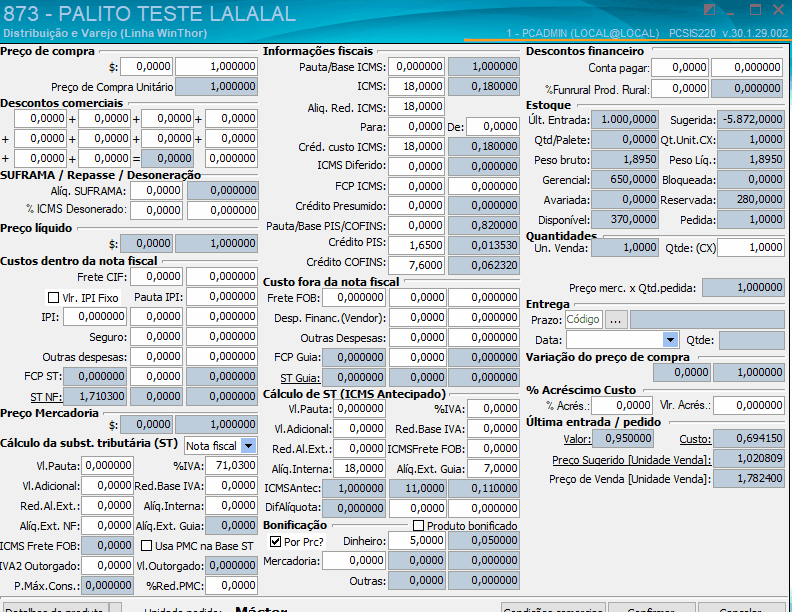Click the %Funrural Prod. Rural percentage field
The height and width of the screenshot is (612, 792).
[680, 88]
